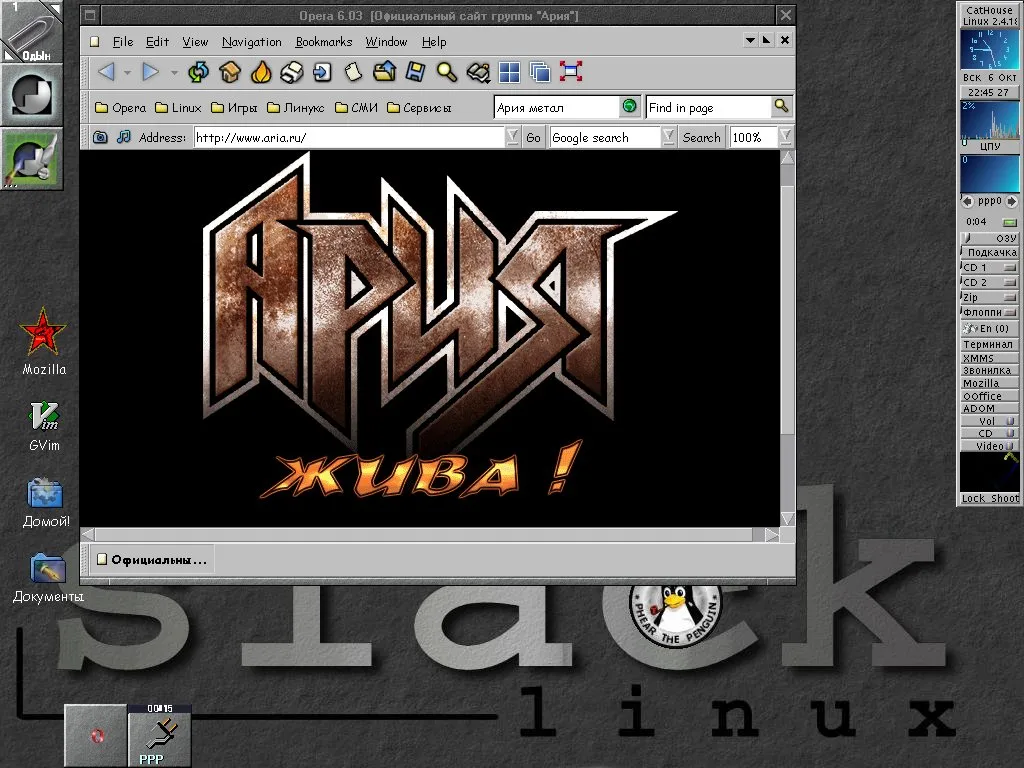The width and height of the screenshot is (1024, 768).
Task: Open a file with the folder icon
Action: (x=385, y=72)
